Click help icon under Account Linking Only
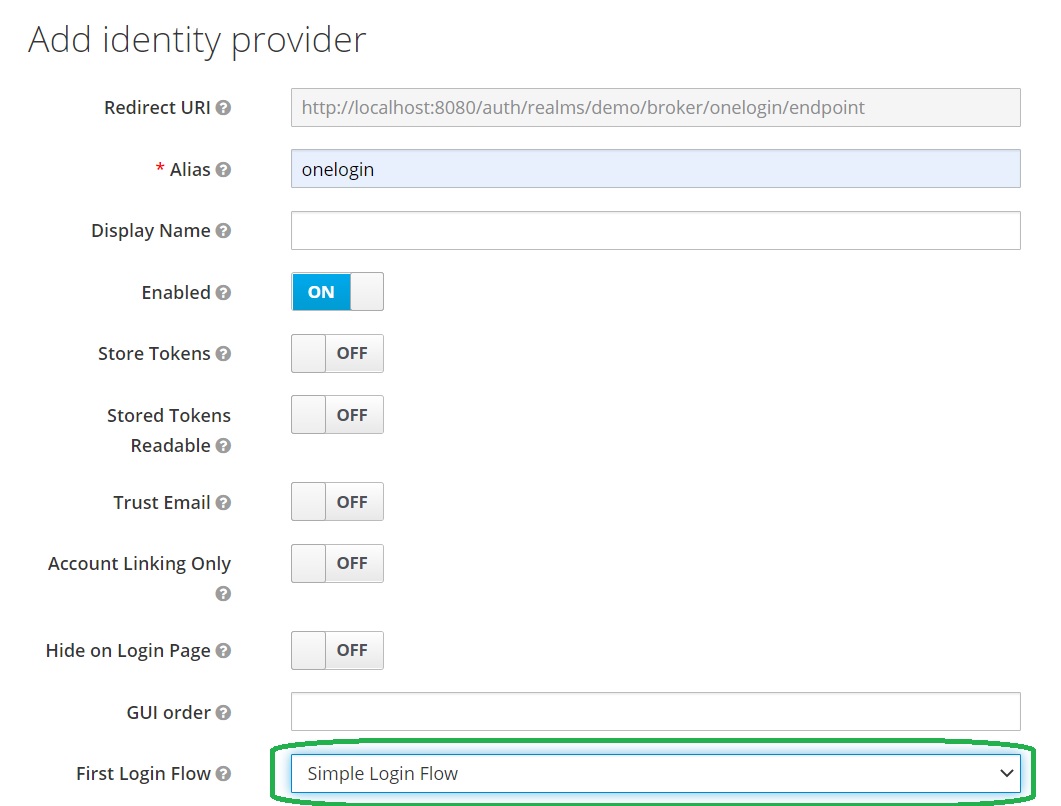The width and height of the screenshot is (1061, 806). coord(223,594)
